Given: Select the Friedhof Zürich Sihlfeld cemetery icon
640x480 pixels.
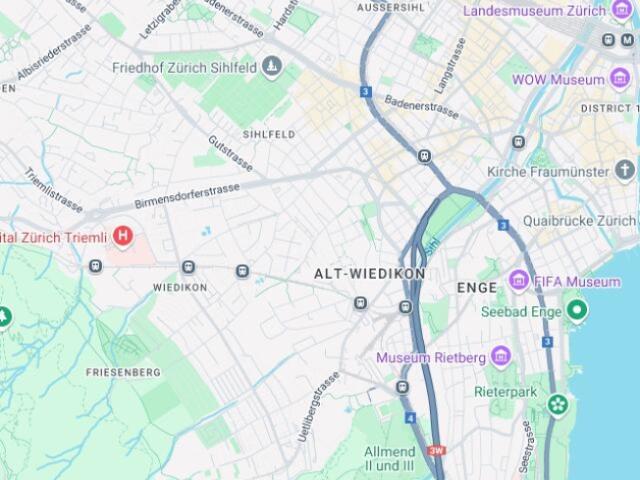Looking at the screenshot, I should click(272, 67).
